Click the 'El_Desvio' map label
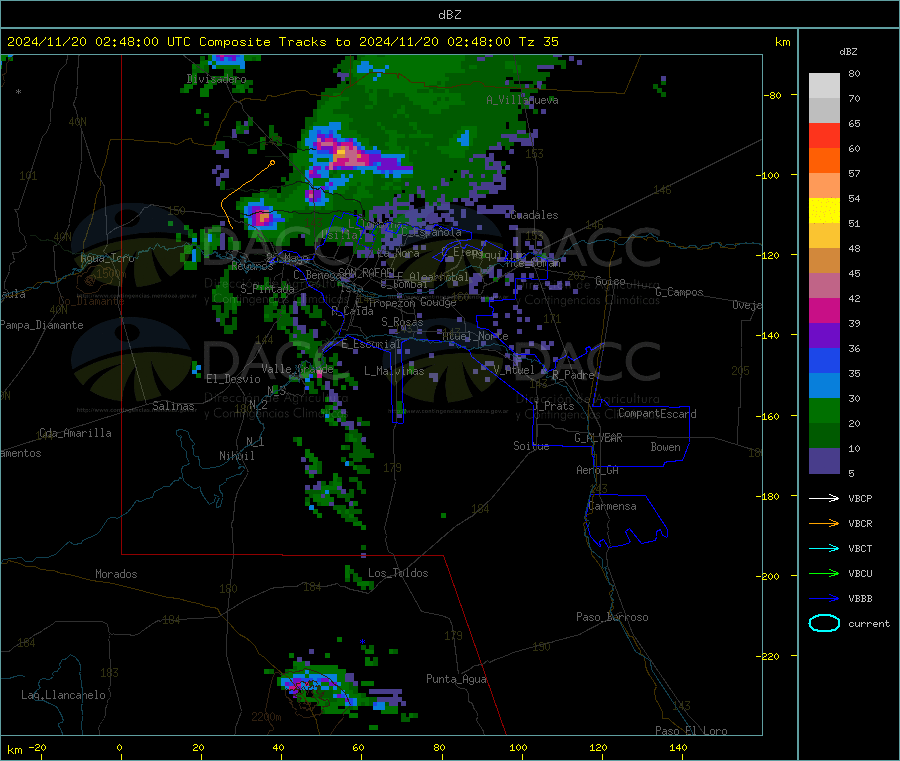900x761 pixels. click(x=233, y=379)
